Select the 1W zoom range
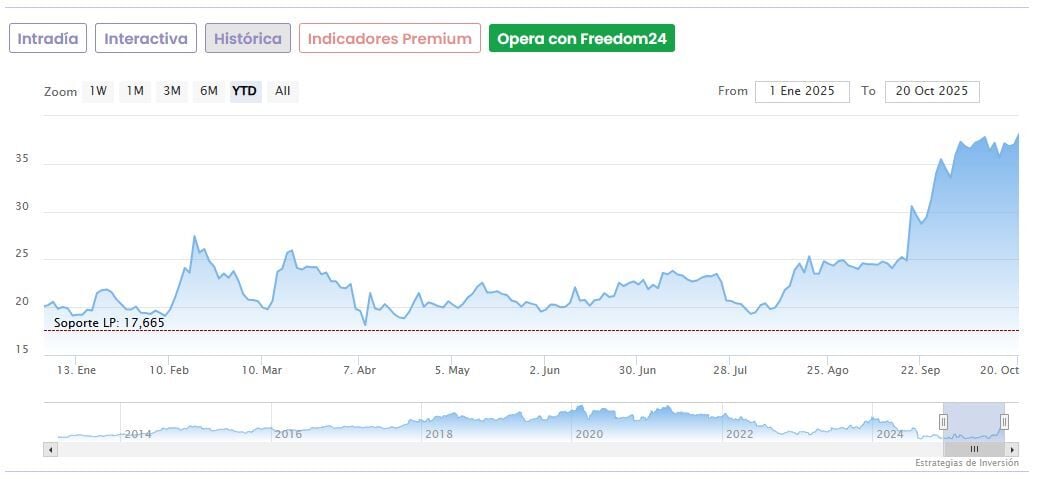 click(98, 91)
